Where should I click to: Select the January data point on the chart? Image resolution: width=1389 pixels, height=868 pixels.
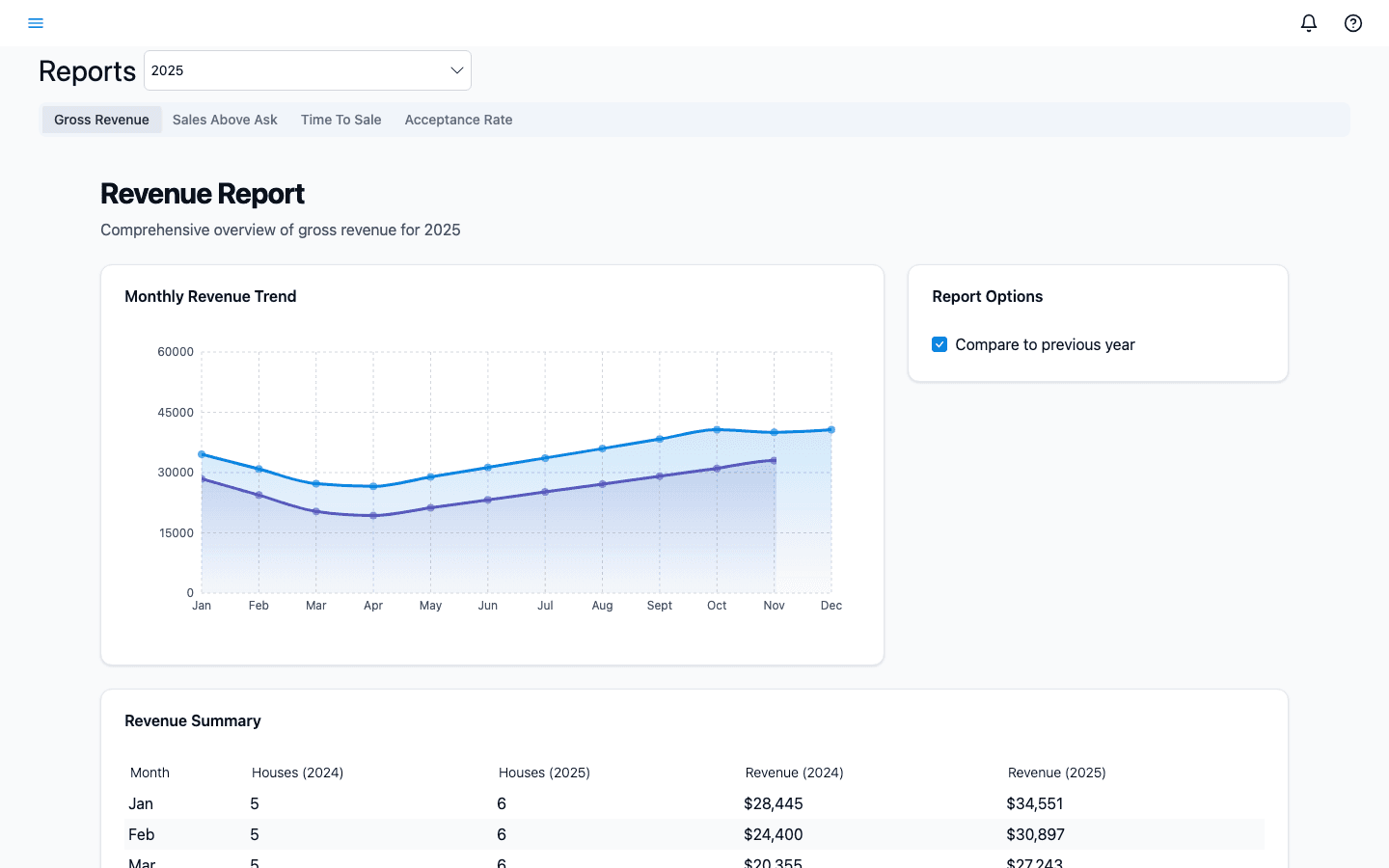[x=201, y=453]
